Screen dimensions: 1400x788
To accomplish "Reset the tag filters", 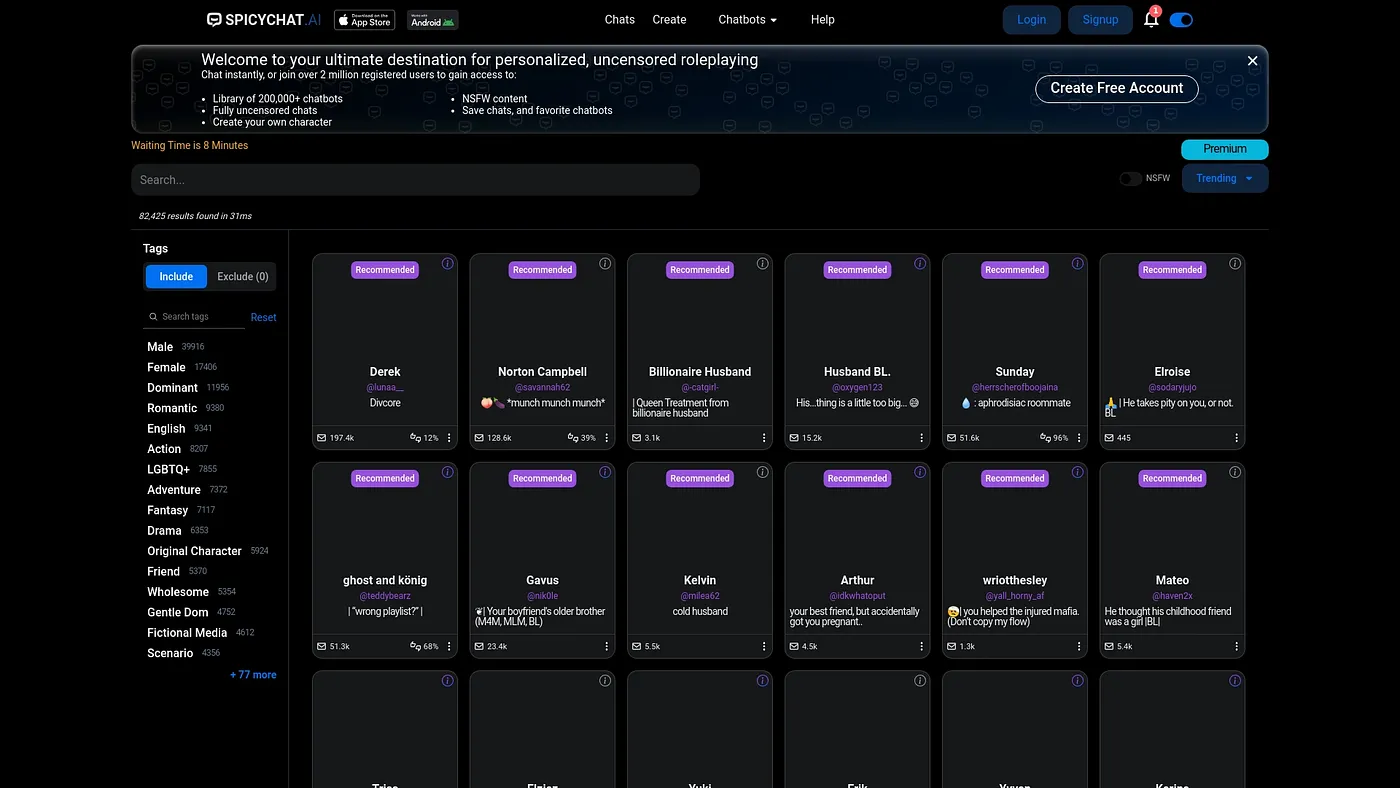I will click(264, 317).
